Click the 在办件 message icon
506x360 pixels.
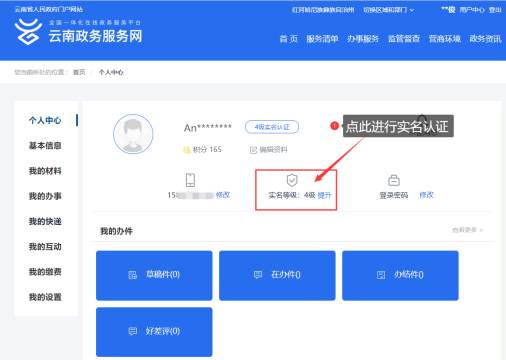pyautogui.click(x=258, y=275)
